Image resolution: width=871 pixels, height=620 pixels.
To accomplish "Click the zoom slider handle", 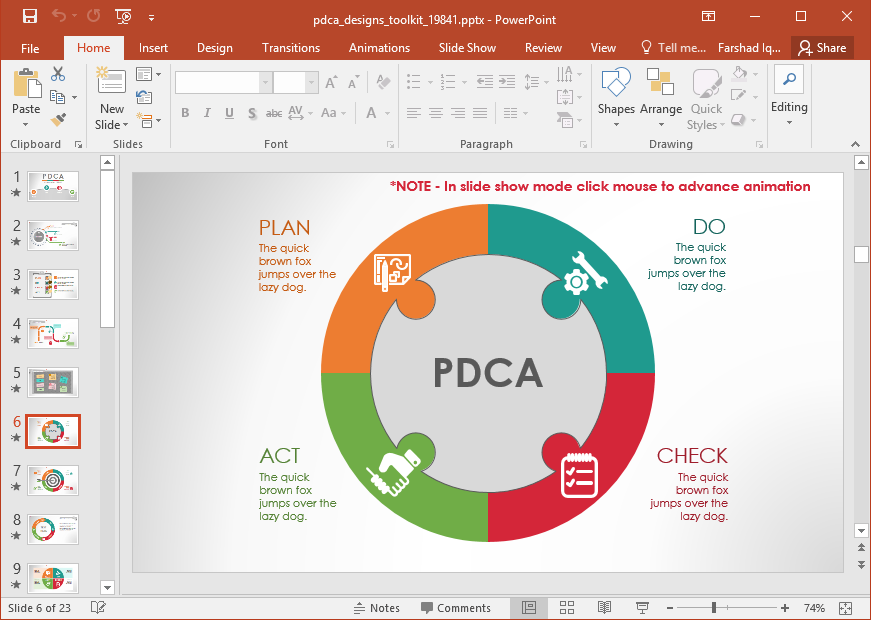I will [x=714, y=608].
